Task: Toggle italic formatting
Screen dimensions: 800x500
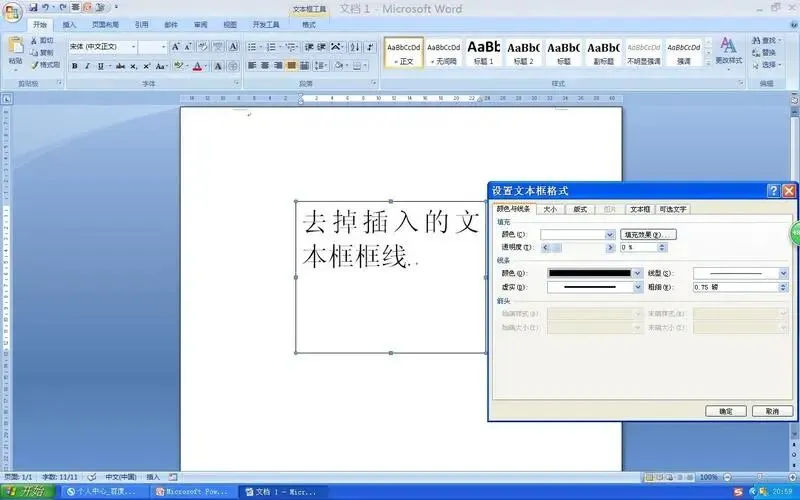Action: coord(87,66)
